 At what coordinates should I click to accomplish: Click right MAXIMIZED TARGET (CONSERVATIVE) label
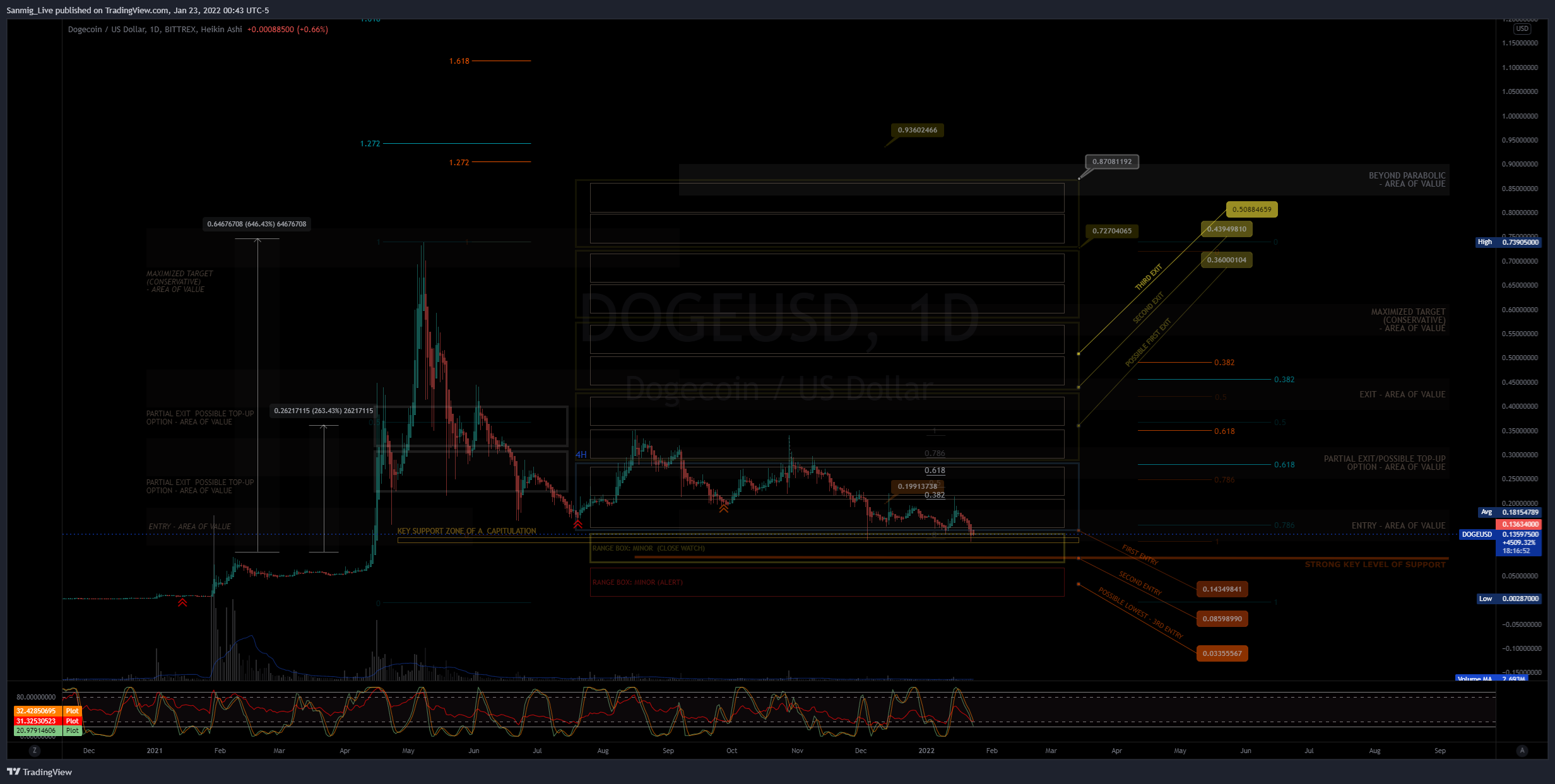(x=1408, y=320)
